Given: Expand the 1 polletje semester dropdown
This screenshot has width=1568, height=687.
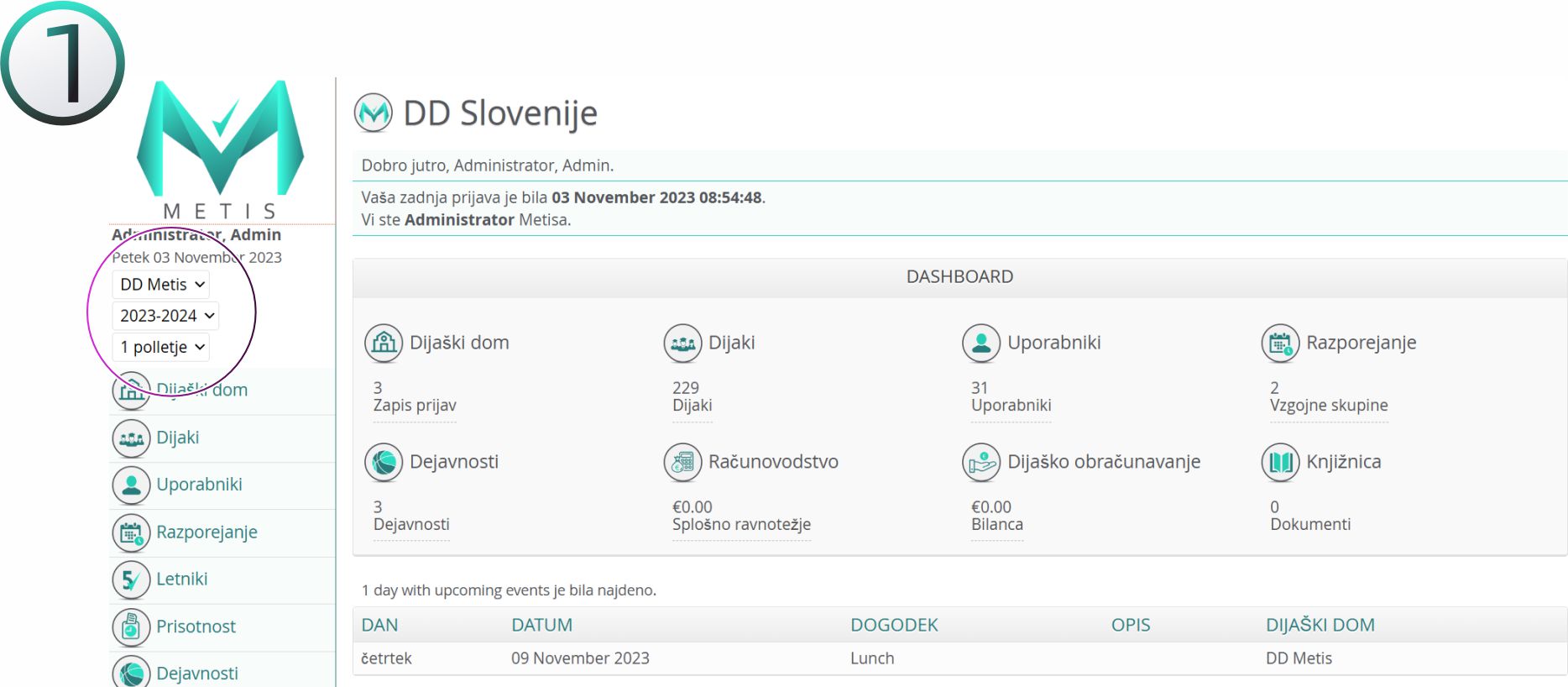Looking at the screenshot, I should (161, 348).
